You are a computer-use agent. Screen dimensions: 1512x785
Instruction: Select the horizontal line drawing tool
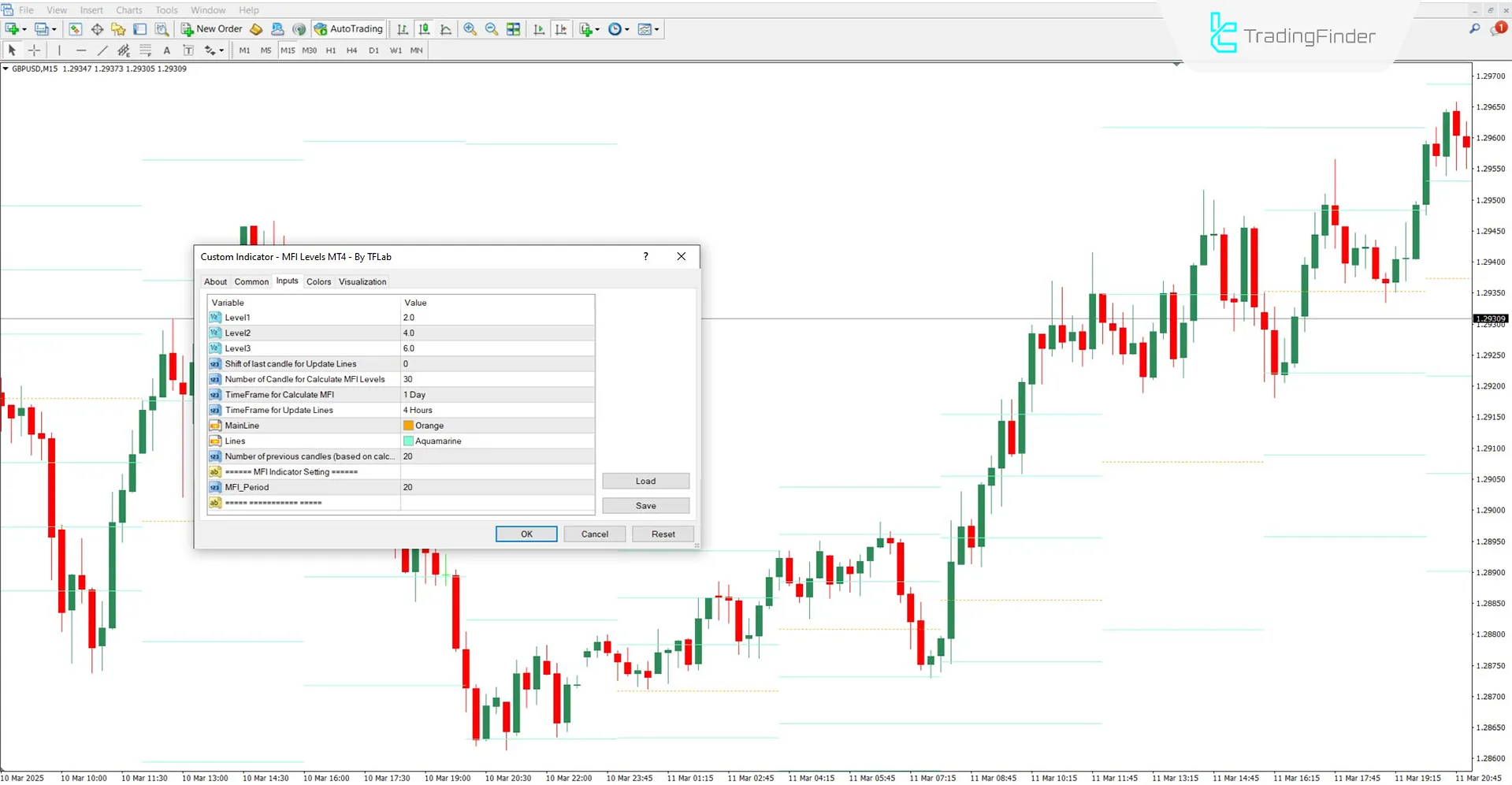click(81, 50)
